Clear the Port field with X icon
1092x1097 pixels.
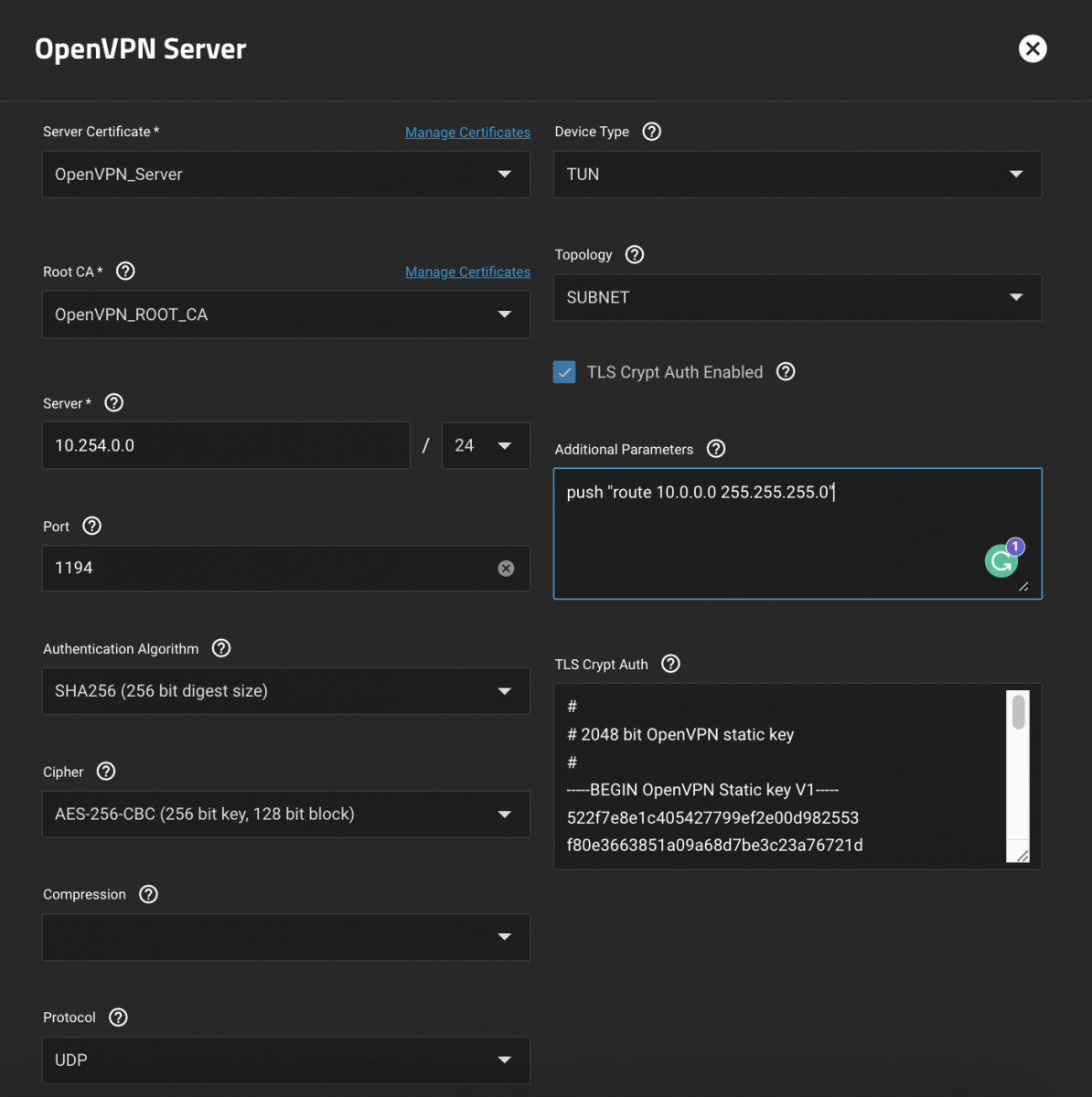506,569
